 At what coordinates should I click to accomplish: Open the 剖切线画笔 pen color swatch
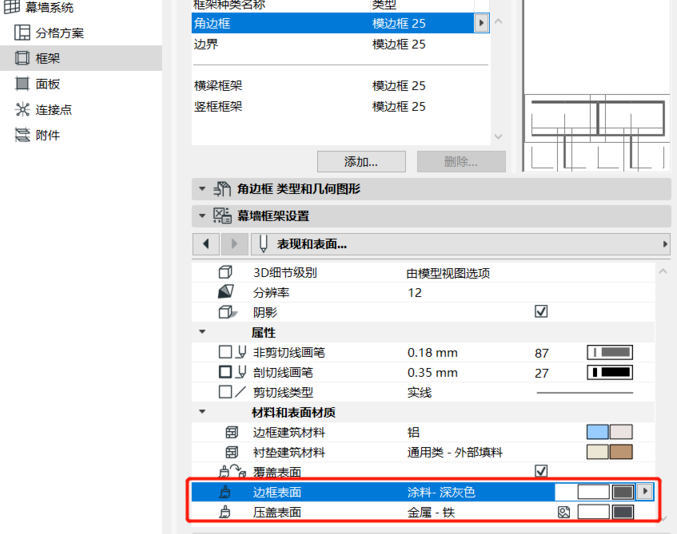click(x=610, y=372)
